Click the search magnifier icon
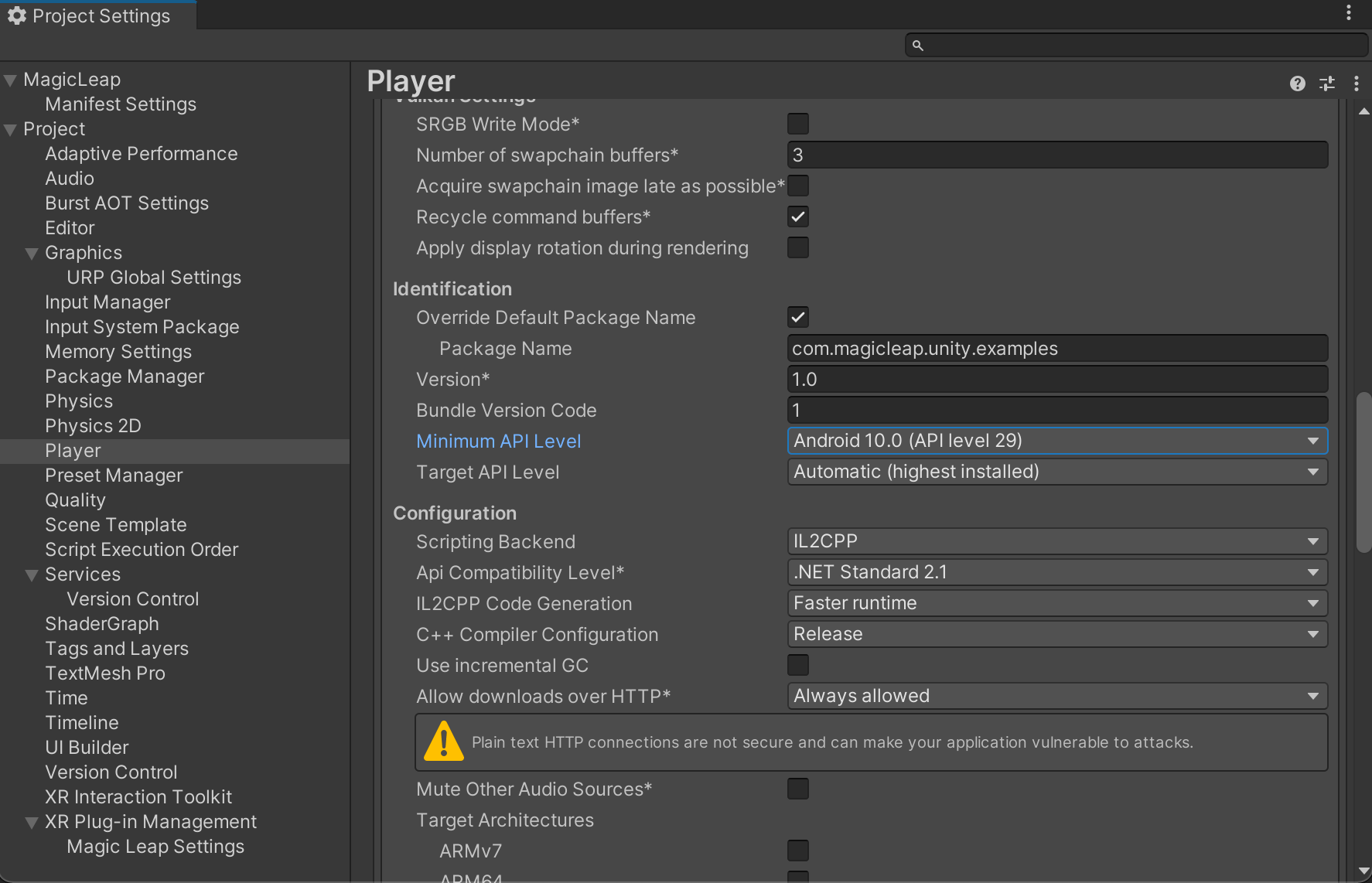1372x883 pixels. [x=918, y=46]
